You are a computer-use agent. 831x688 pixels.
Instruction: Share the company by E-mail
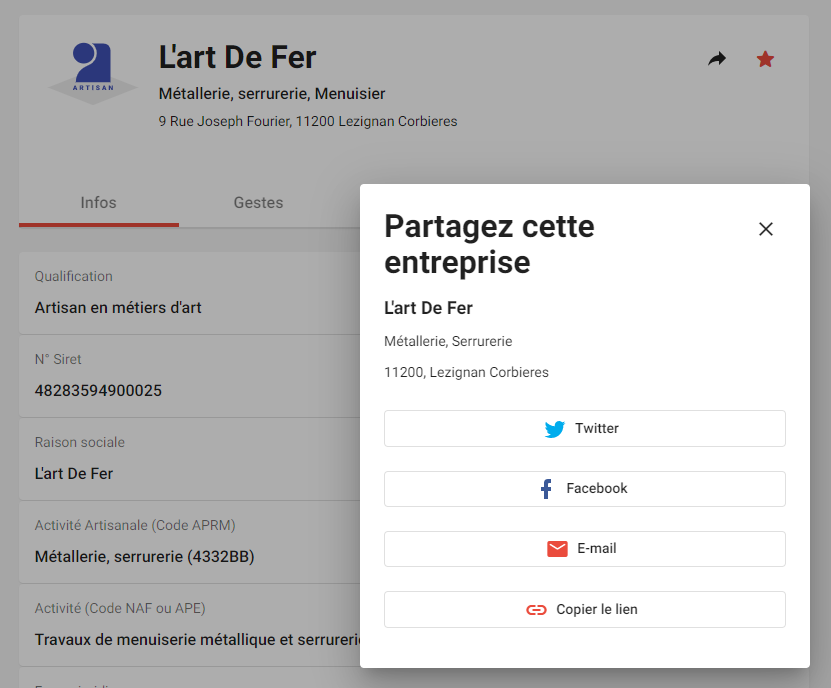[585, 549]
